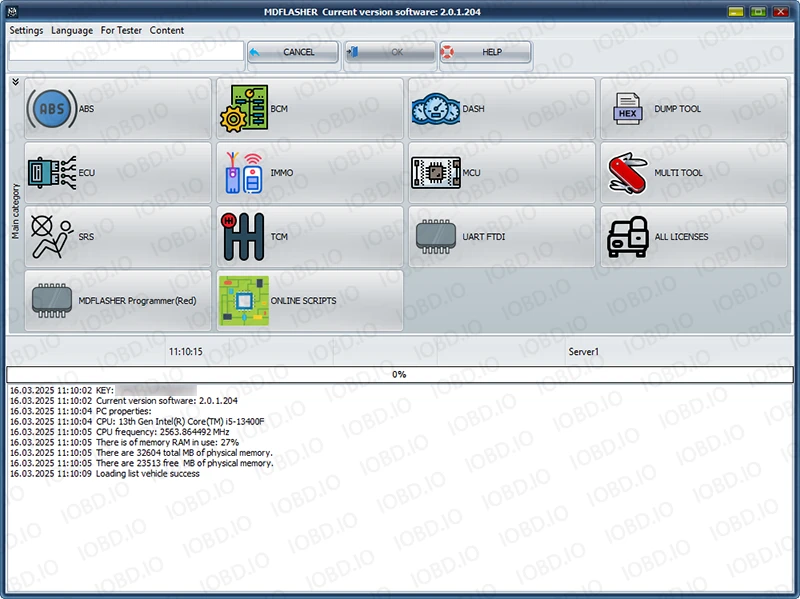Focus the search text field beside CANCEL

coord(126,51)
